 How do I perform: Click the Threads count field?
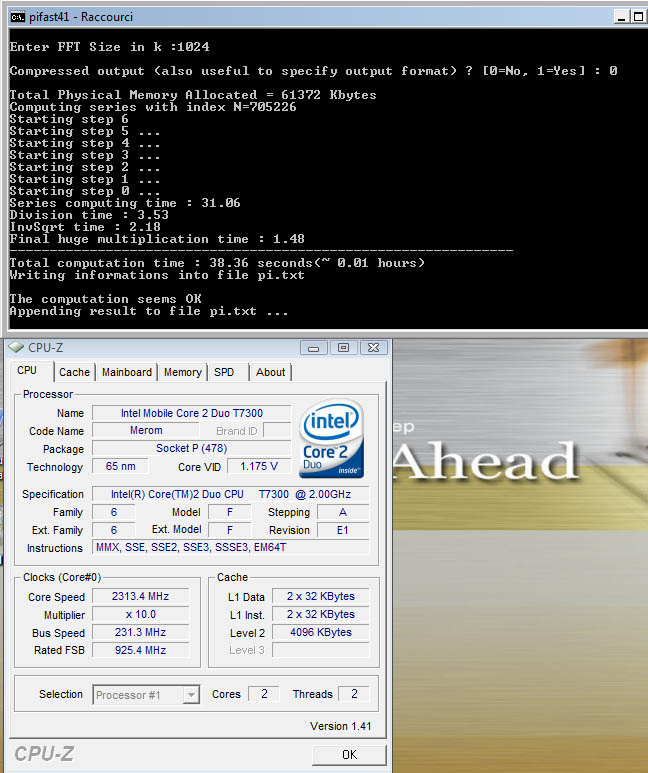coord(354,694)
